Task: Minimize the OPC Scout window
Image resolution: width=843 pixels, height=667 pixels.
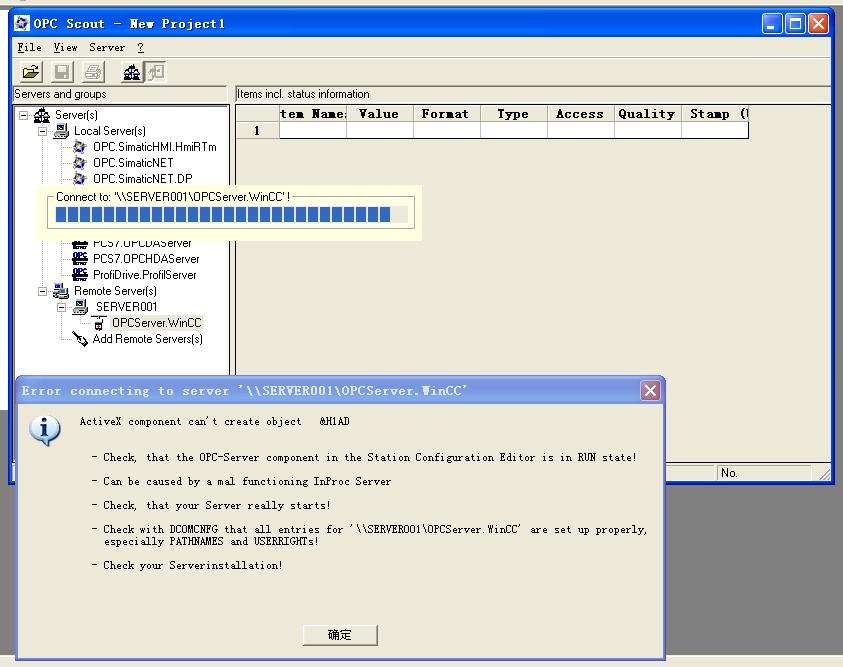Action: [772, 24]
